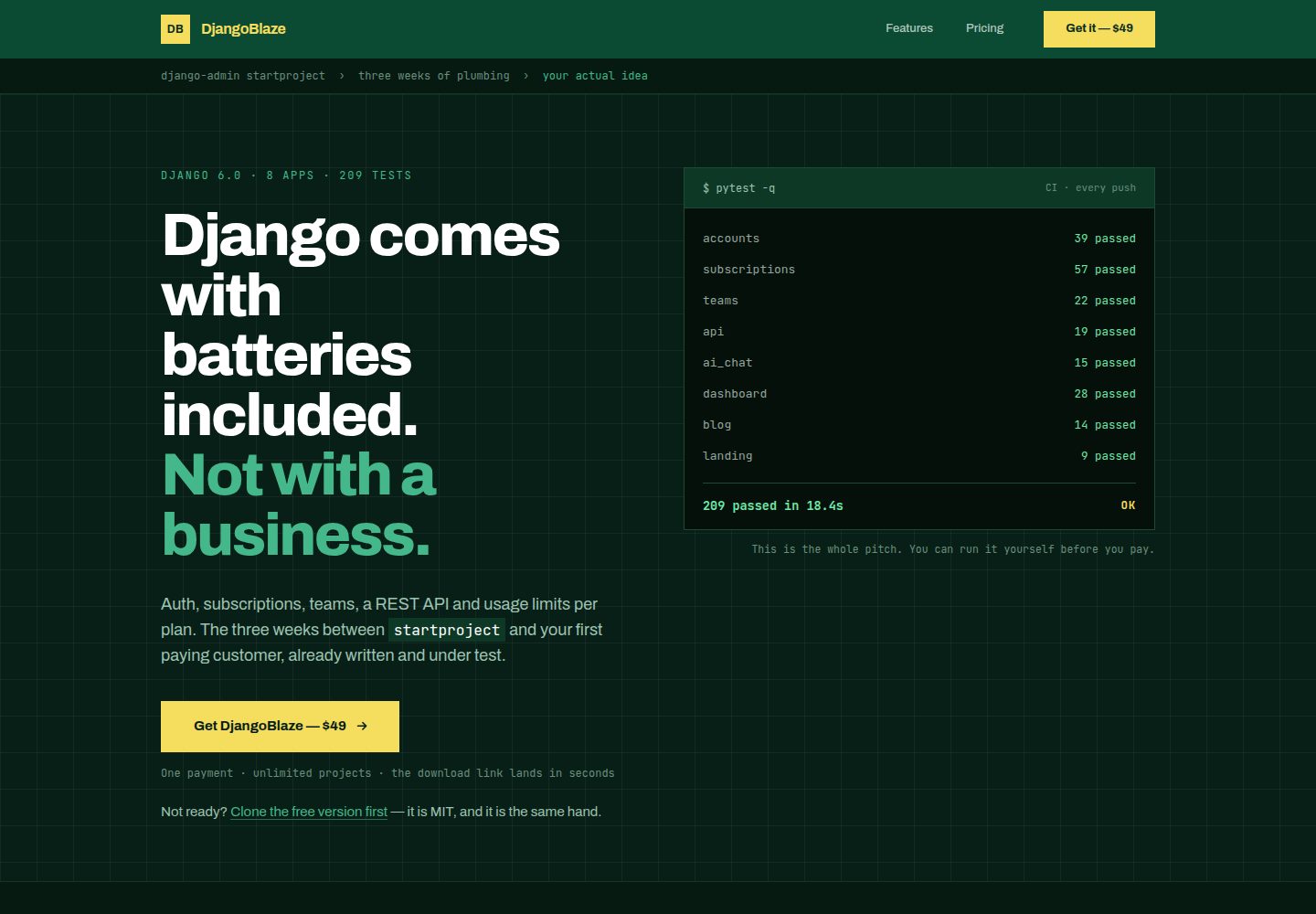The height and width of the screenshot is (914, 1316).
Task: Select the blog test row name
Action: (x=716, y=425)
